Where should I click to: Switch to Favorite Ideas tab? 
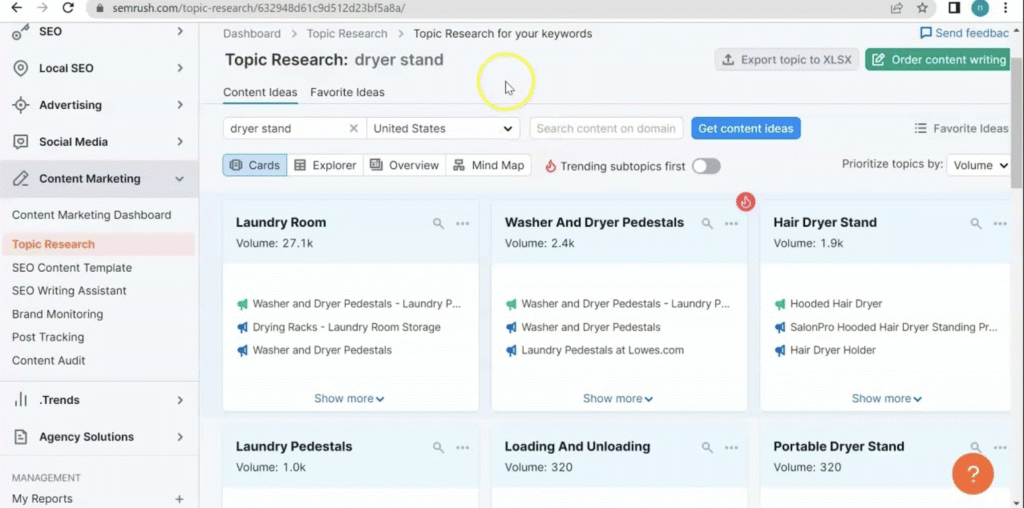coord(347,92)
